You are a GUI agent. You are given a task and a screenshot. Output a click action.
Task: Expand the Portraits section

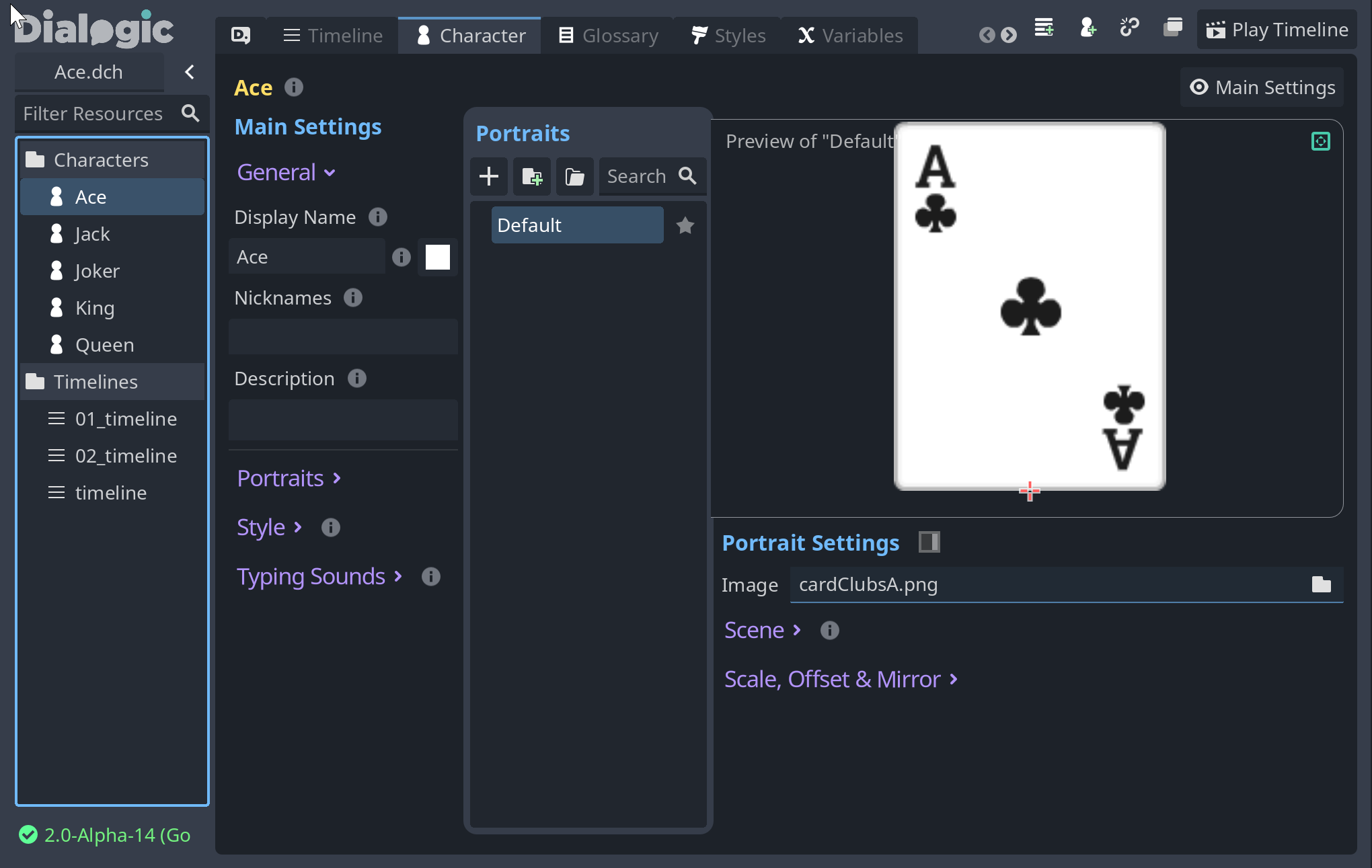point(289,479)
